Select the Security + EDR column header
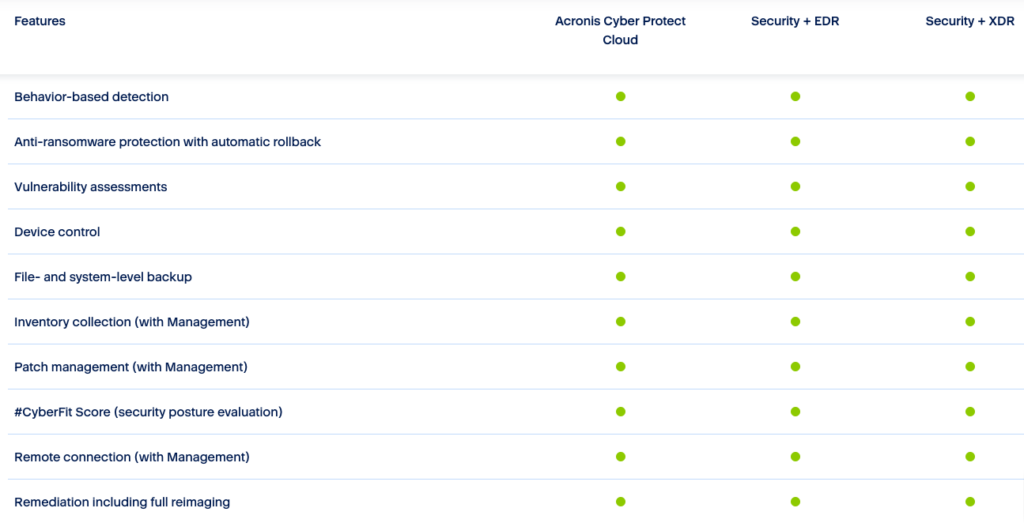The height and width of the screenshot is (523, 1024). coord(795,21)
